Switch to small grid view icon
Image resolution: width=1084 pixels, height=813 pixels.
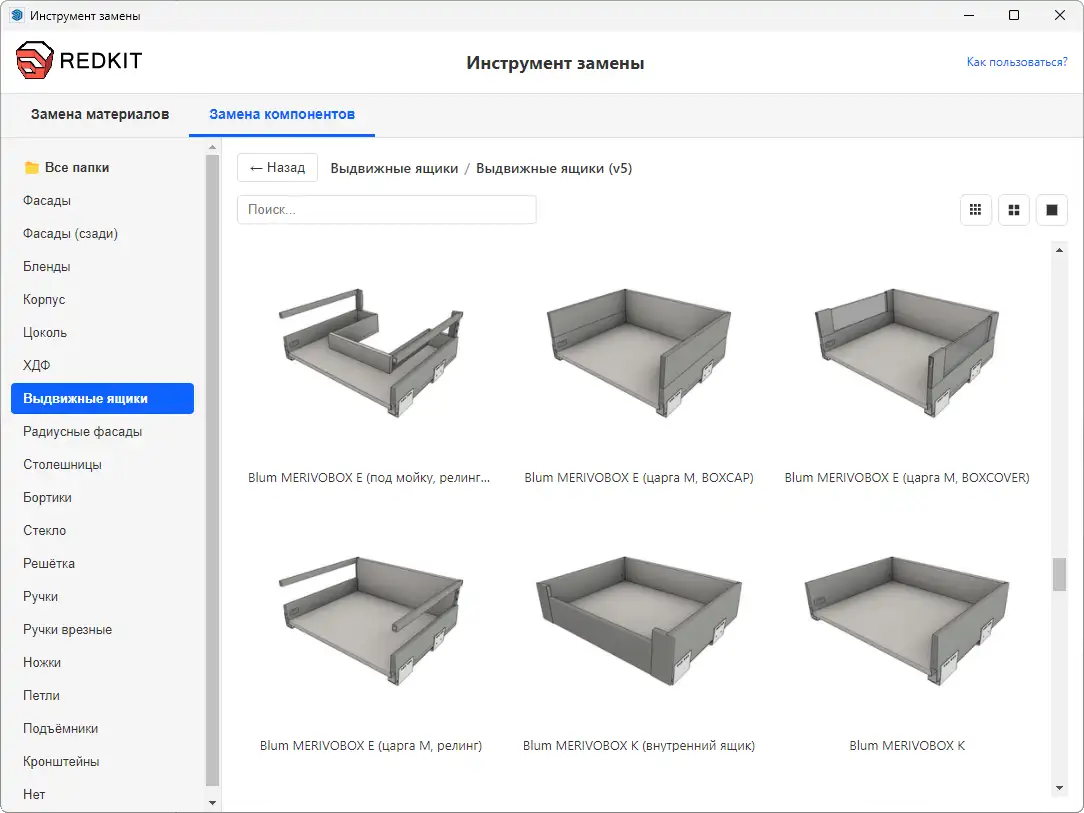click(975, 209)
